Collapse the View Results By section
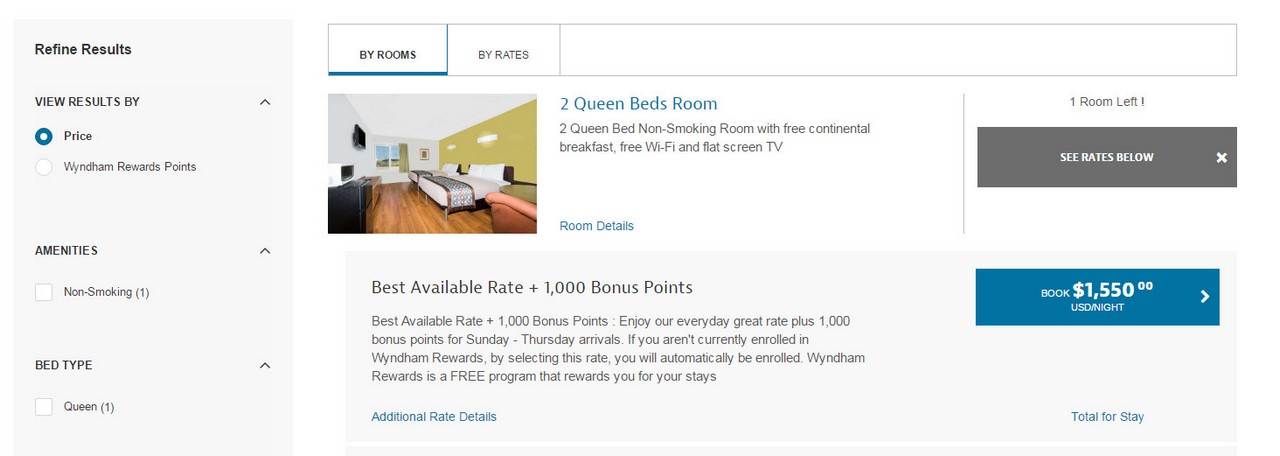Image resolution: width=1280 pixels, height=456 pixels. (265, 102)
